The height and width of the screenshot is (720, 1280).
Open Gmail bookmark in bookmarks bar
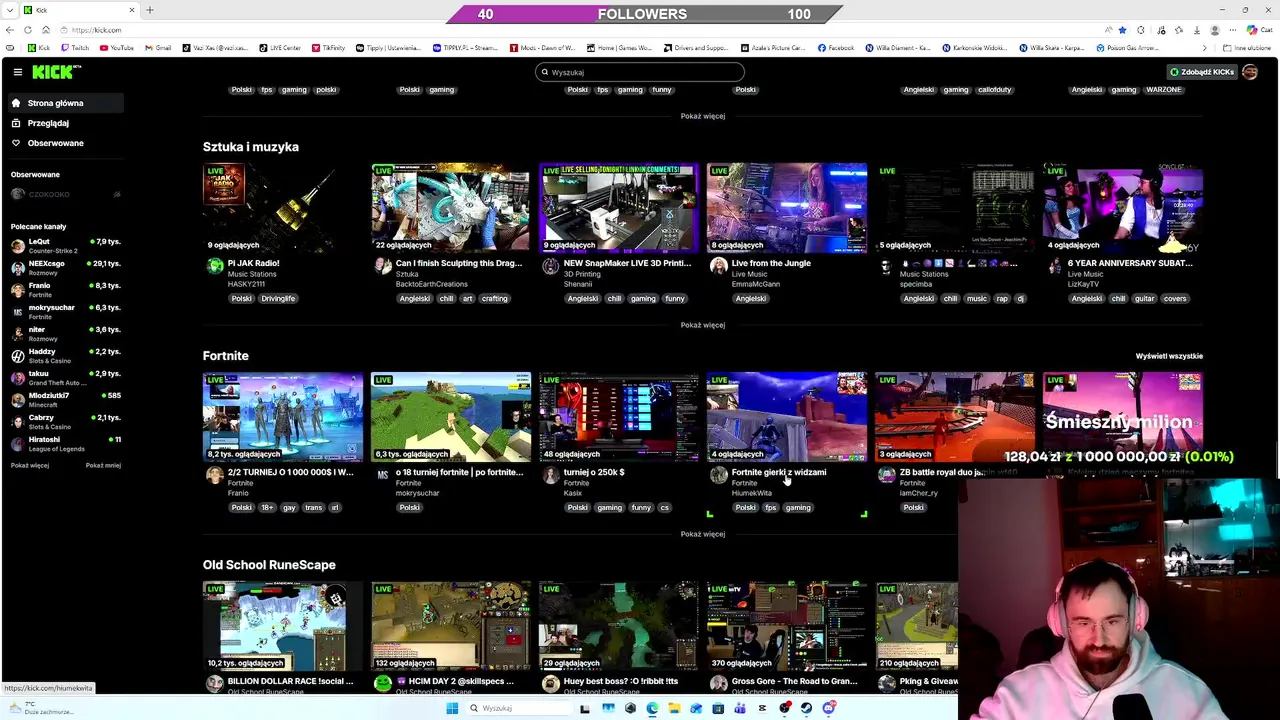point(158,48)
